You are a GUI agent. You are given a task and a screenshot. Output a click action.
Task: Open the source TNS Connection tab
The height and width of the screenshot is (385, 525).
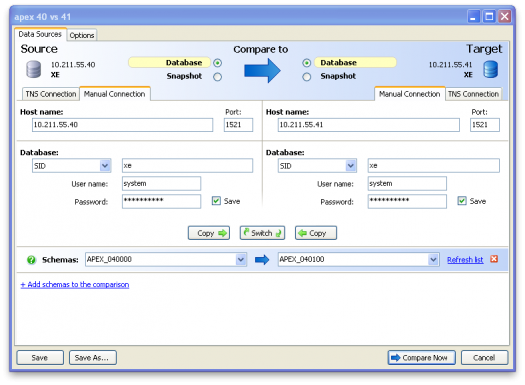pos(51,94)
